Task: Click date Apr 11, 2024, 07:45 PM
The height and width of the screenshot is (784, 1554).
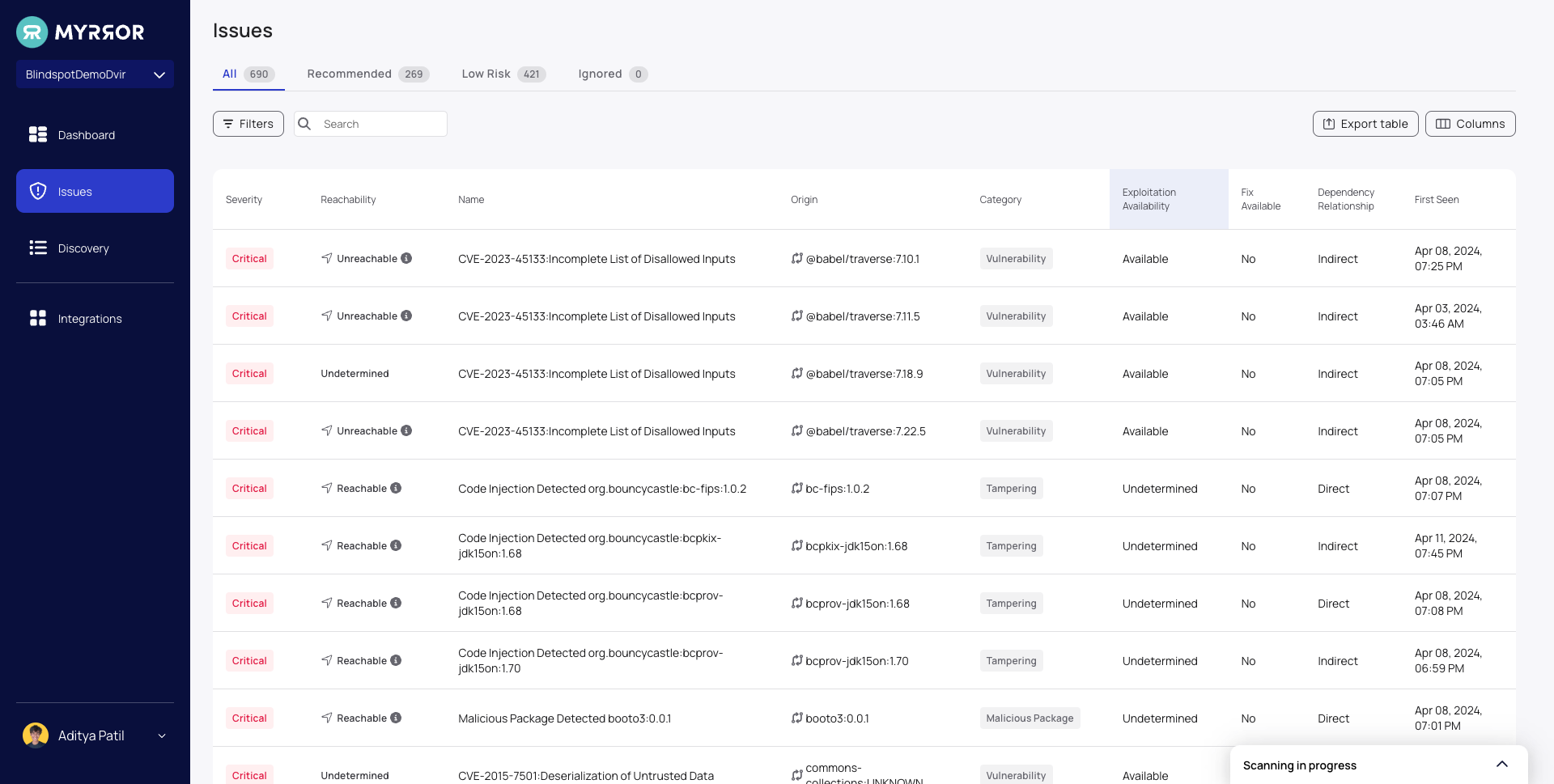Action: [1446, 545]
